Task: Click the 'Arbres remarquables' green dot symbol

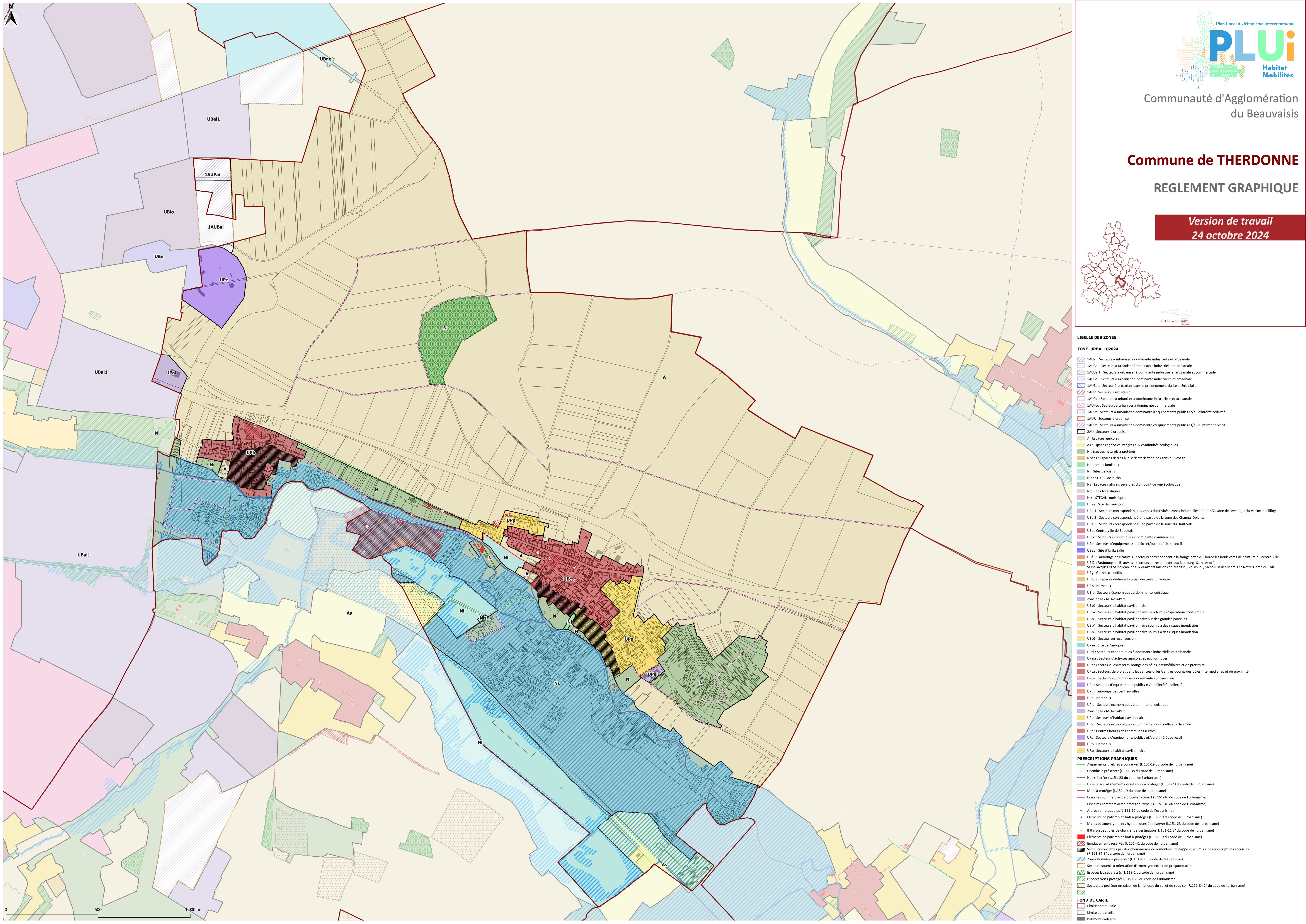Action: [1081, 811]
